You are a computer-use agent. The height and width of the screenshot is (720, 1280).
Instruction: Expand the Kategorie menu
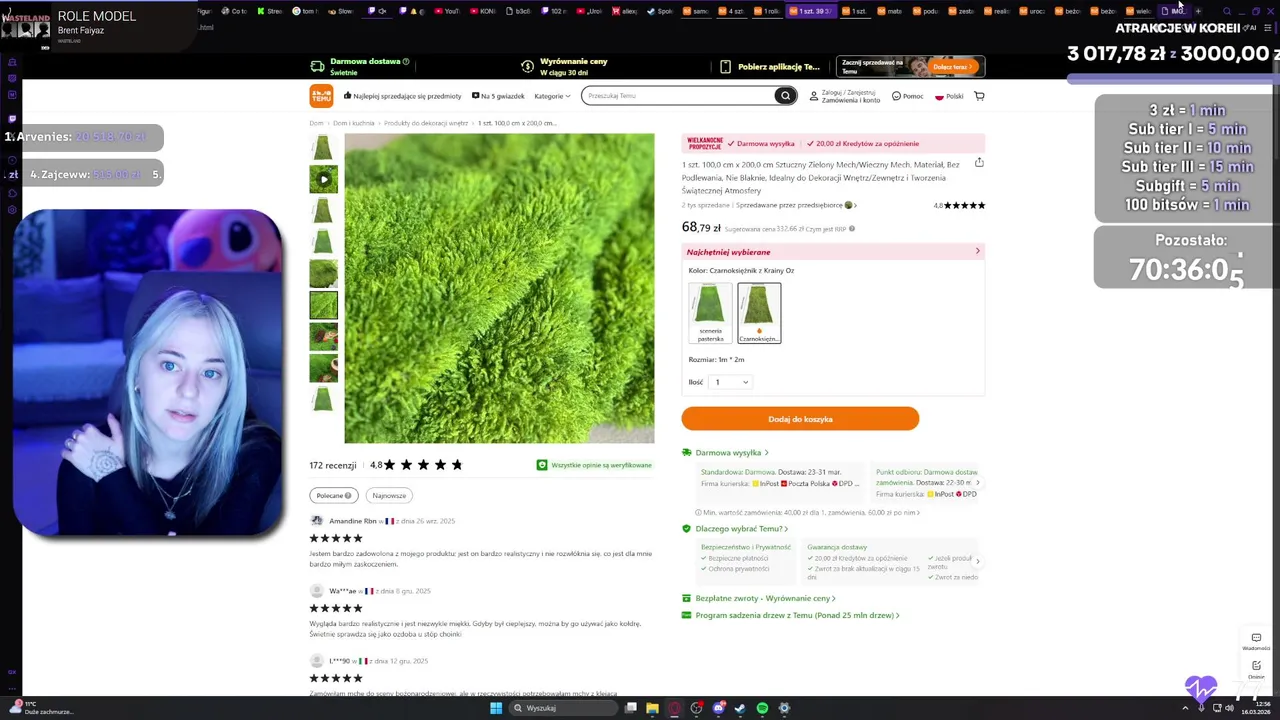pos(552,96)
